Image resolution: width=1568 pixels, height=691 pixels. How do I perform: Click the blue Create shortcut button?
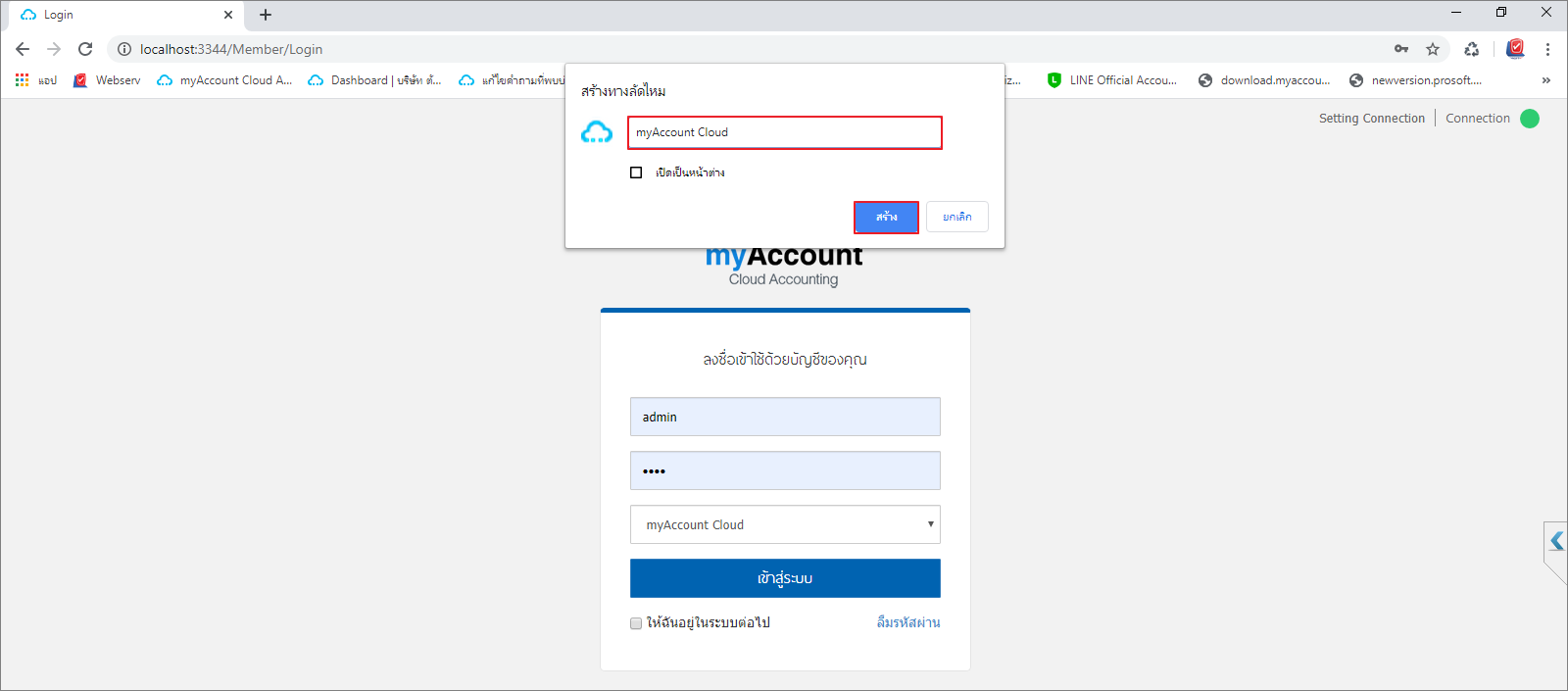pos(886,217)
